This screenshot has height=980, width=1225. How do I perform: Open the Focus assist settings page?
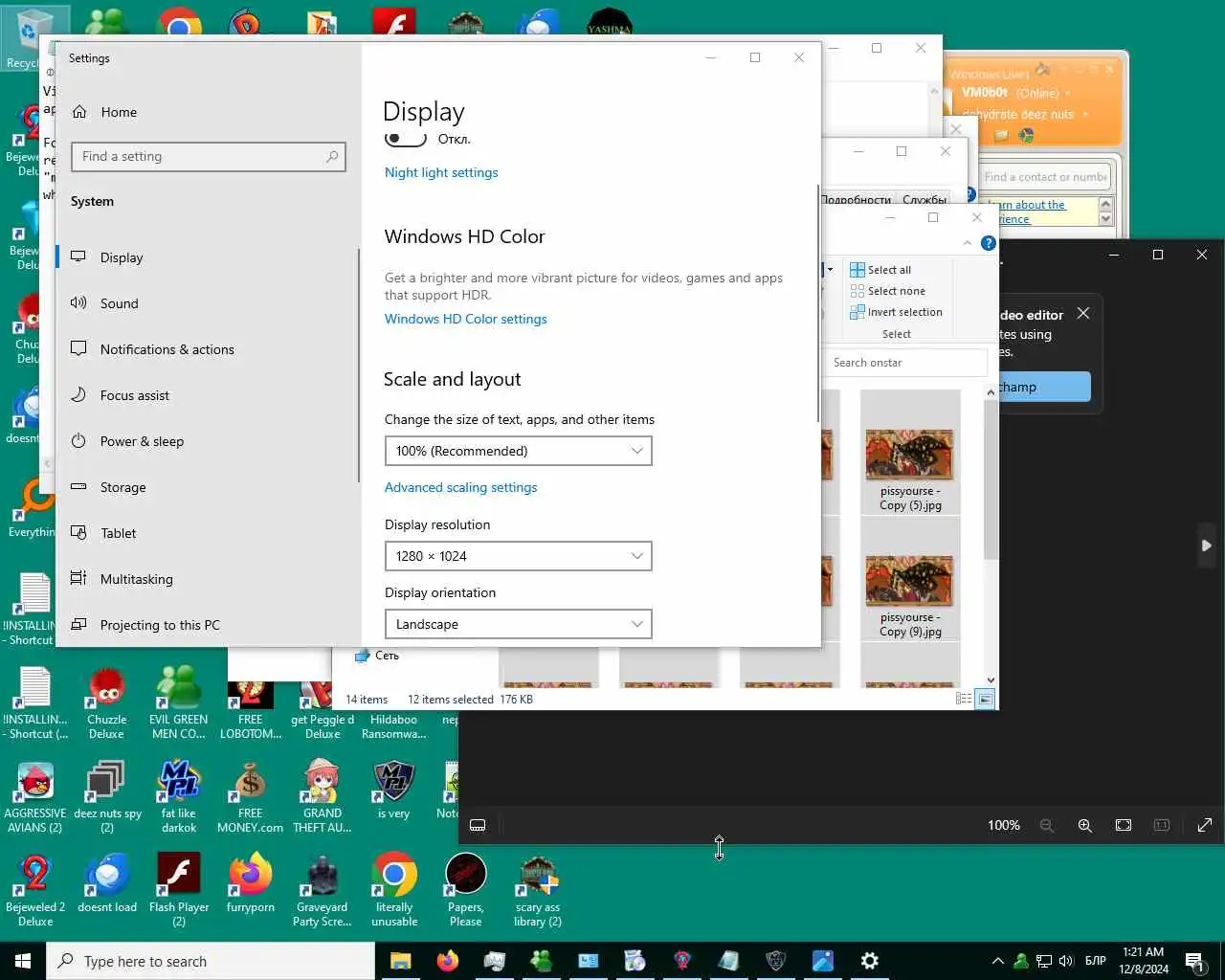tap(121, 395)
